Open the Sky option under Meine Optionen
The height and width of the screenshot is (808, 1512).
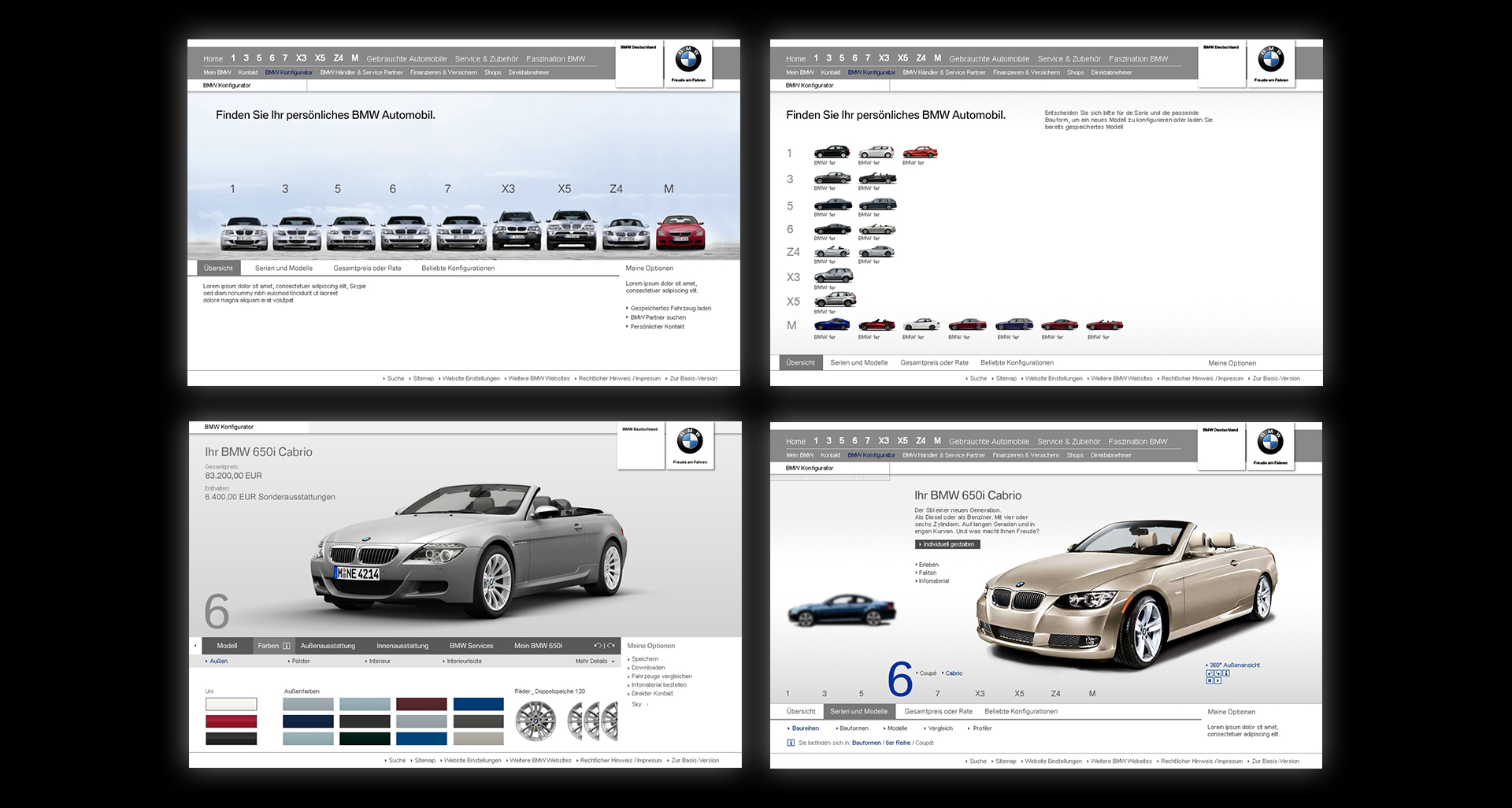click(x=636, y=704)
